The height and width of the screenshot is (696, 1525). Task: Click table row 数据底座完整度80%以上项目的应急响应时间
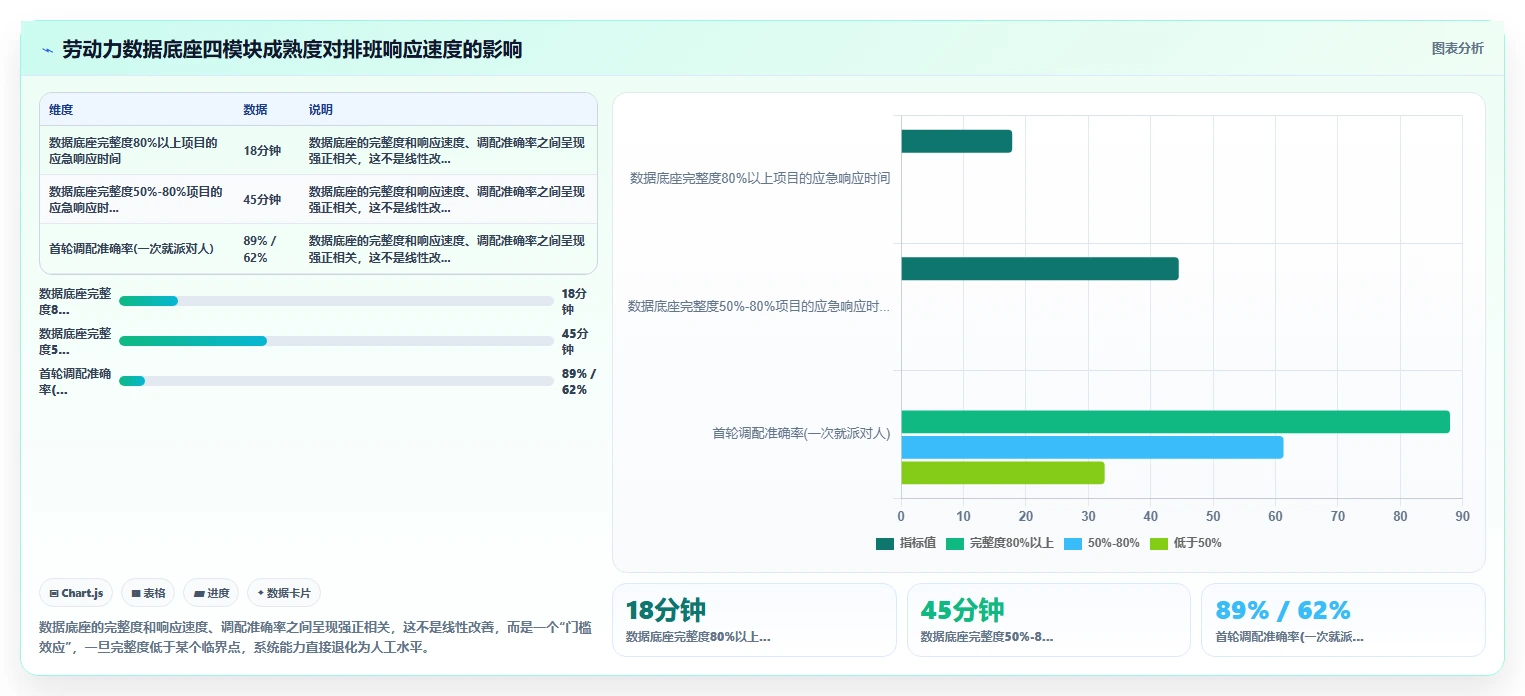click(x=318, y=151)
